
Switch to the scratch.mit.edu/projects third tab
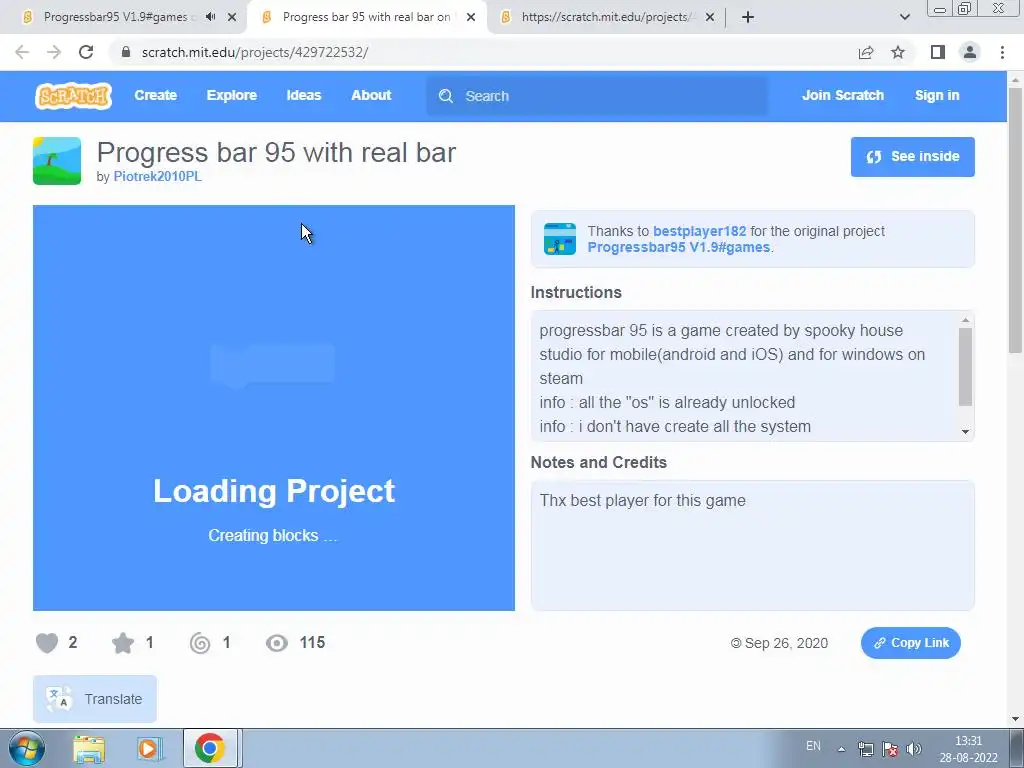point(605,17)
